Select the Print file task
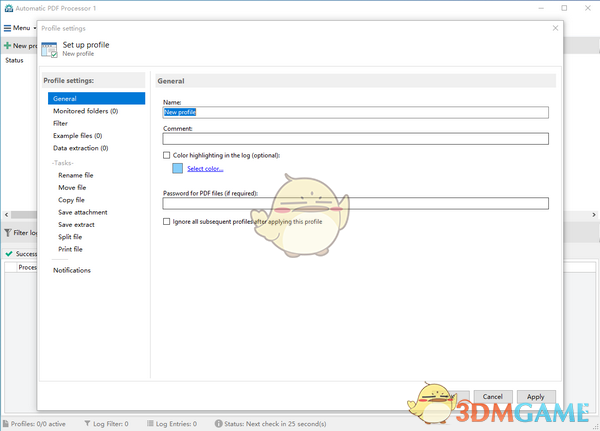This screenshot has height=431, width=600. click(x=70, y=249)
